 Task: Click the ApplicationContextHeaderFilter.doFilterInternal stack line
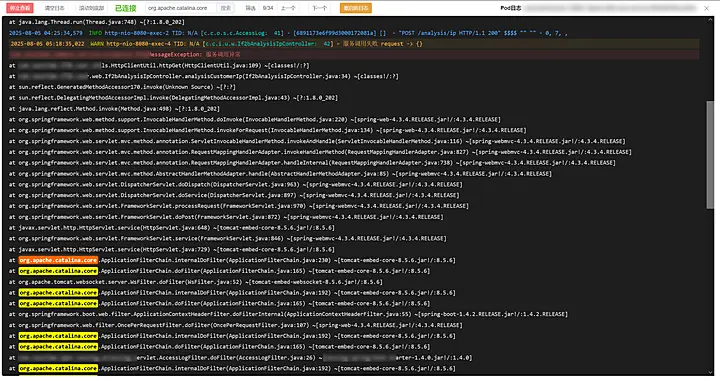pos(288,314)
